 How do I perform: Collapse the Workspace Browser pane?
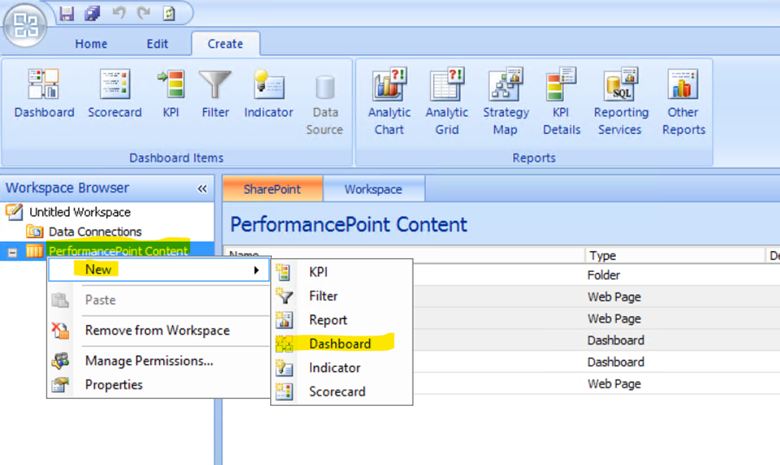[x=202, y=188]
